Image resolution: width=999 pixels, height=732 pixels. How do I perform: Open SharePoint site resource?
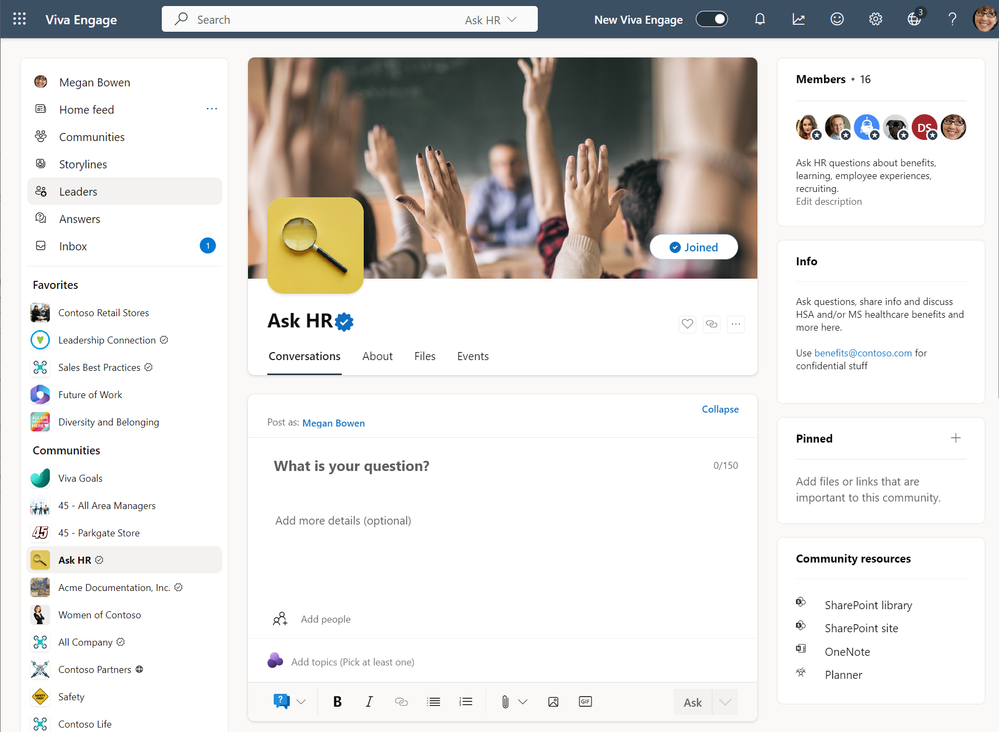(x=861, y=628)
